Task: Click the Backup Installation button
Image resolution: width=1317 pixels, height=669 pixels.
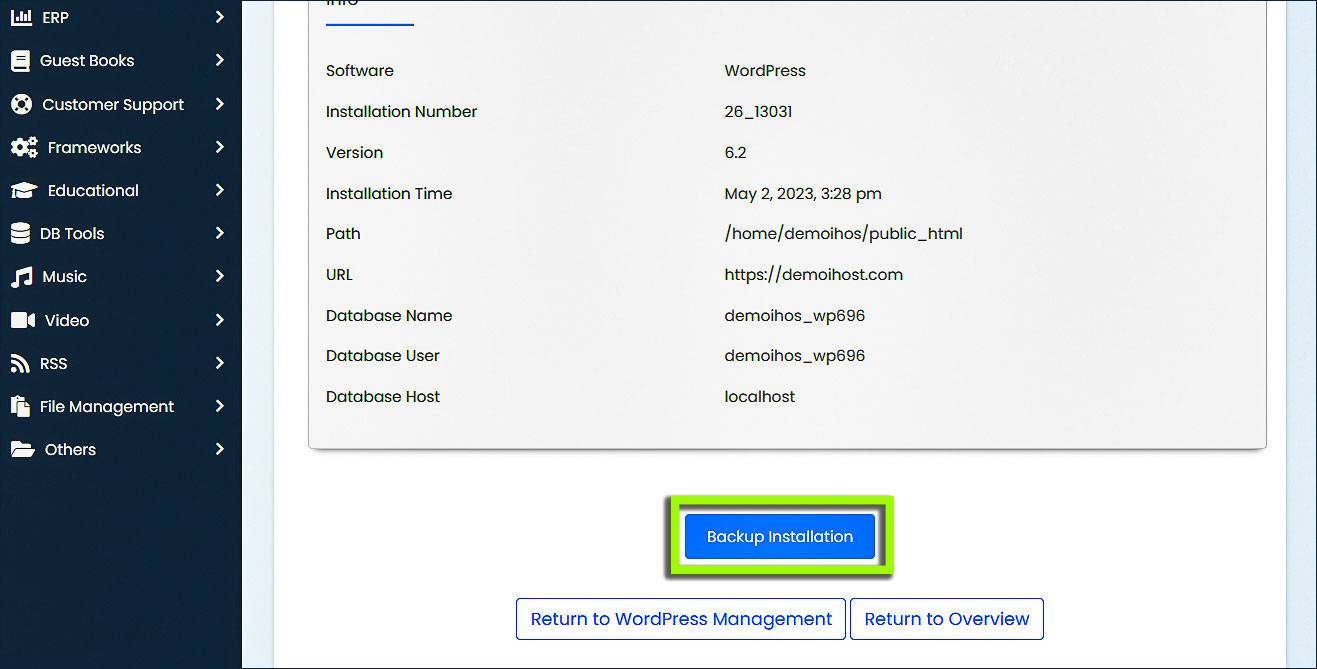Action: [780, 537]
